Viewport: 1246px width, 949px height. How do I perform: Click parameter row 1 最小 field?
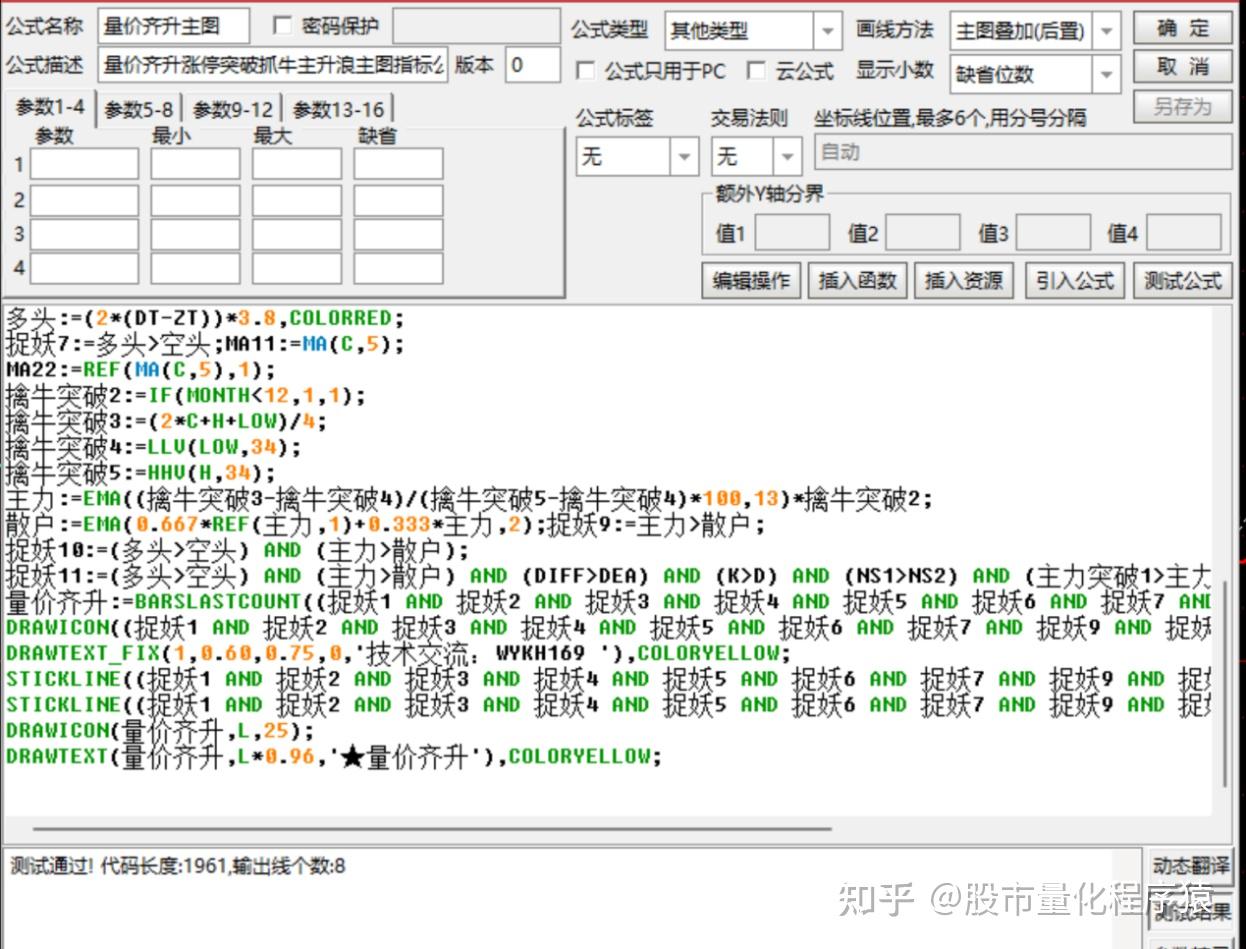click(196, 164)
